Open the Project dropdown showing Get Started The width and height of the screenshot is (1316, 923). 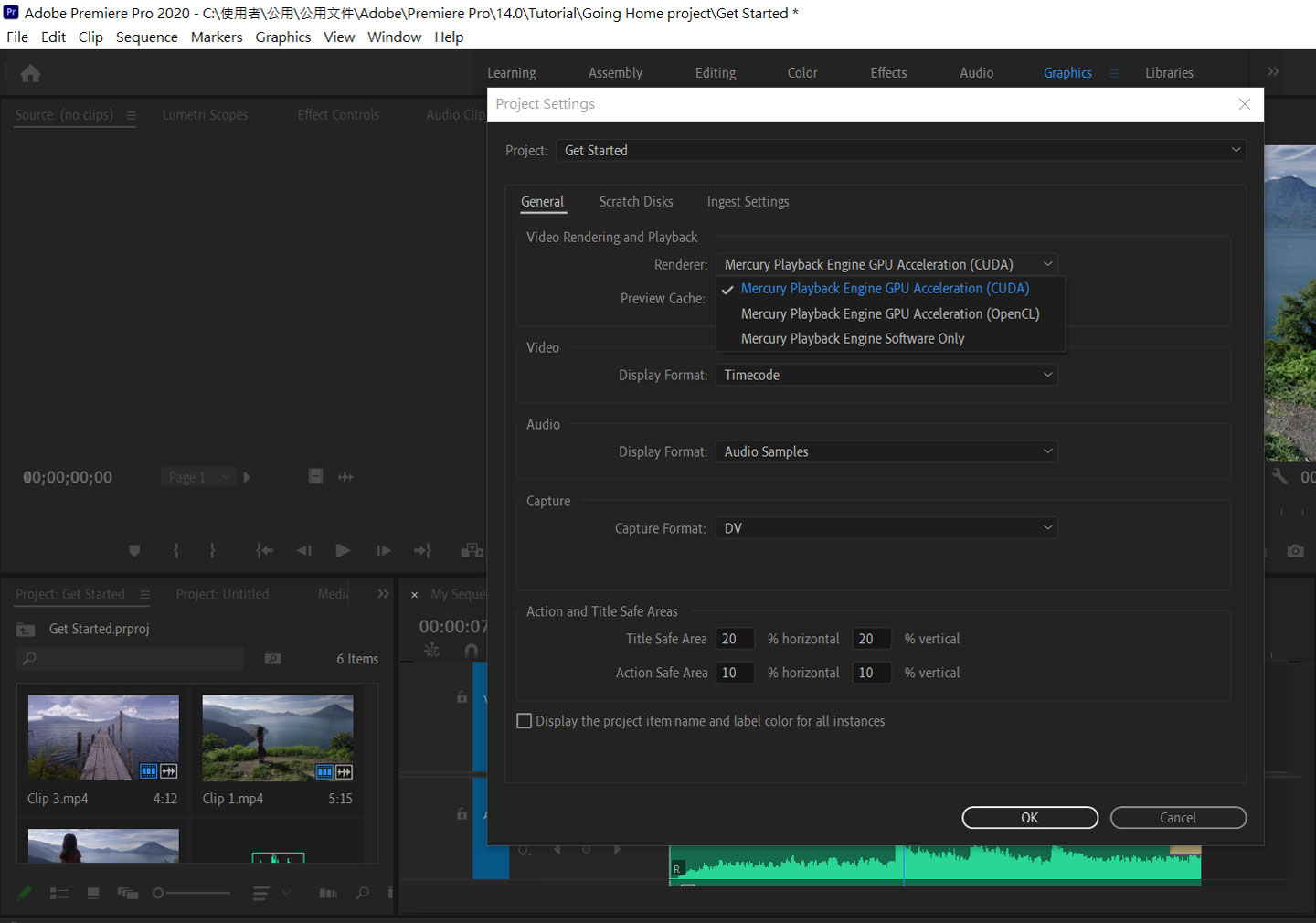[901, 150]
